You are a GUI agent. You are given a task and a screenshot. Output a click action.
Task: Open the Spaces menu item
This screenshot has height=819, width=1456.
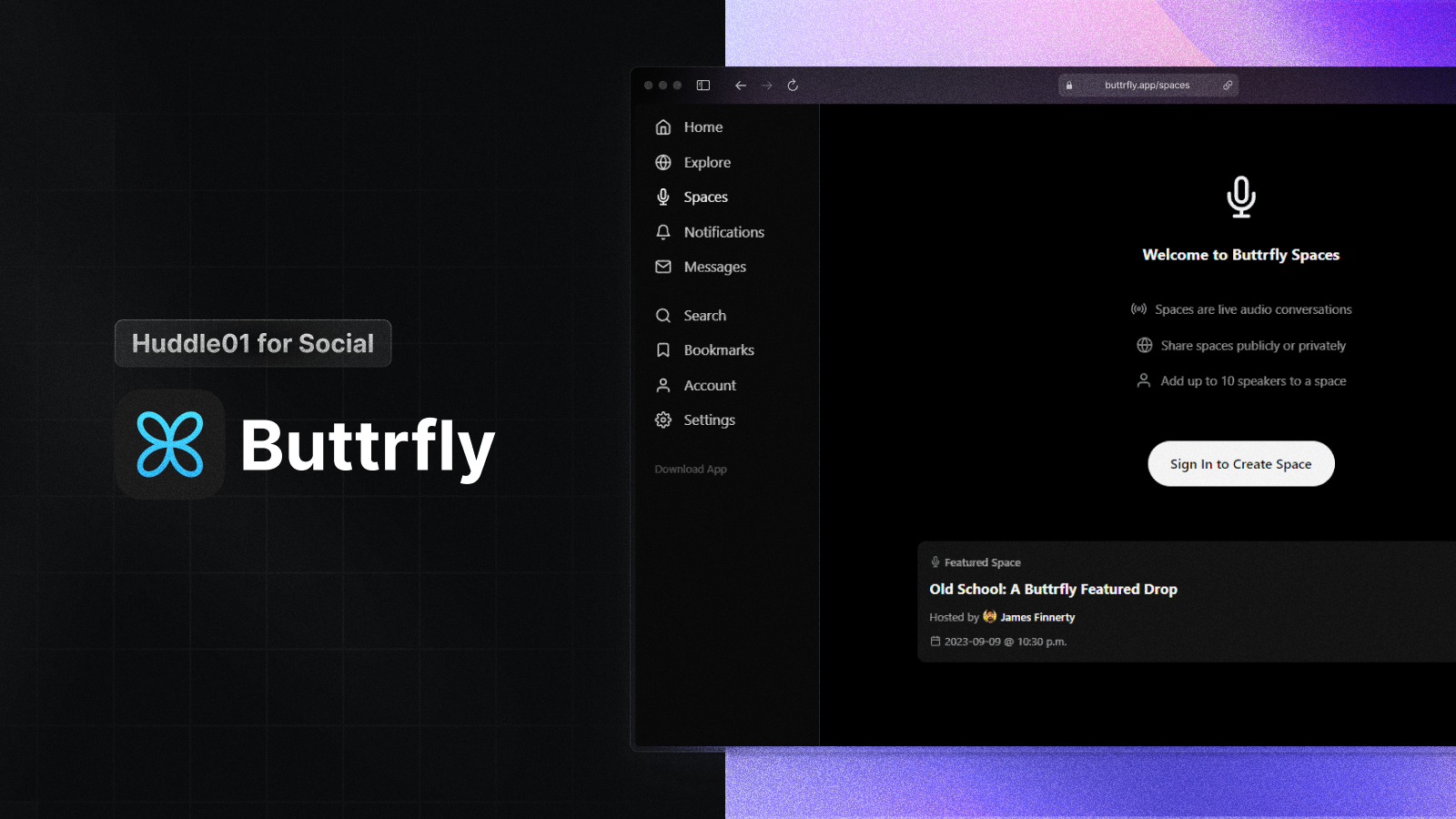(705, 197)
